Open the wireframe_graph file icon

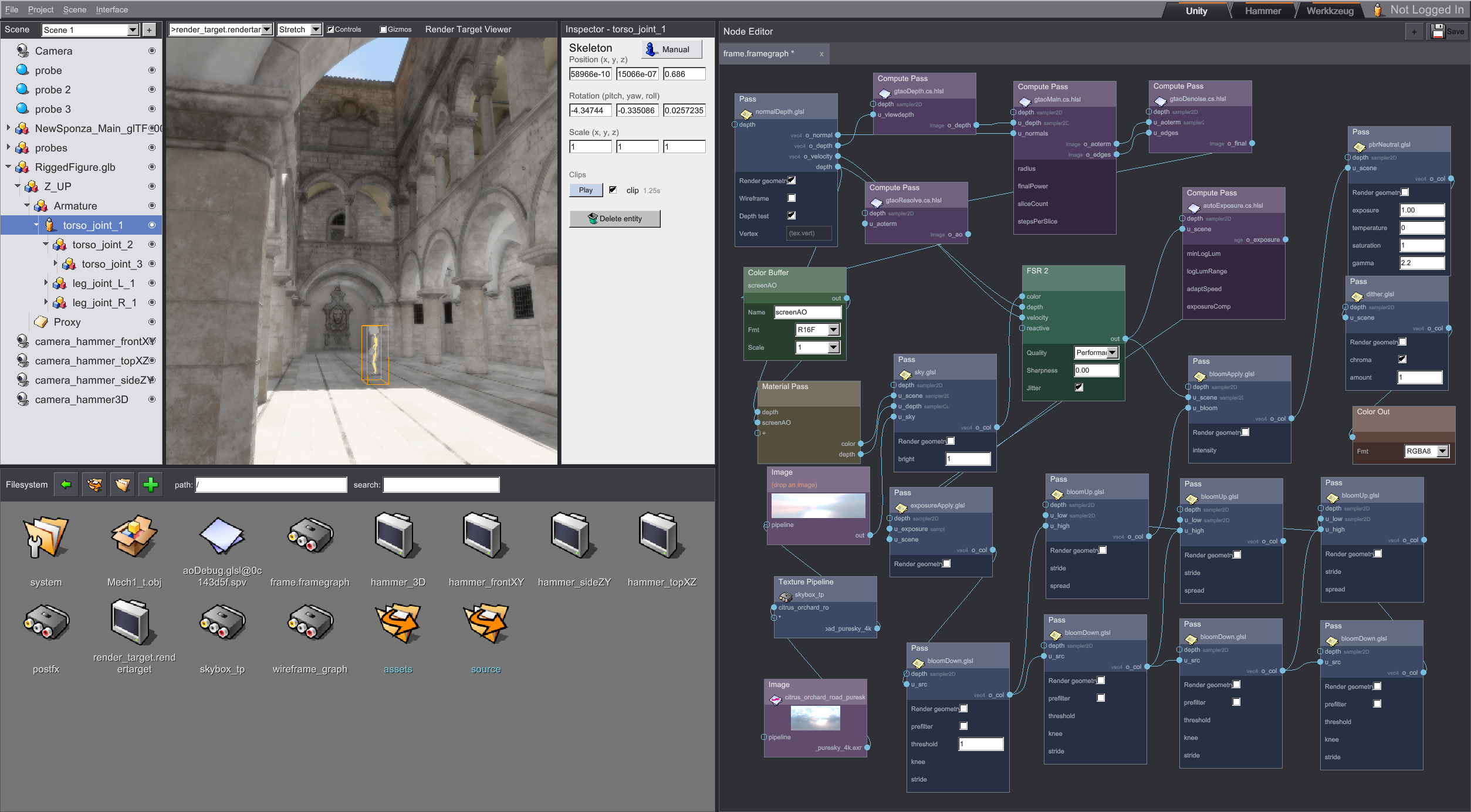[x=310, y=622]
